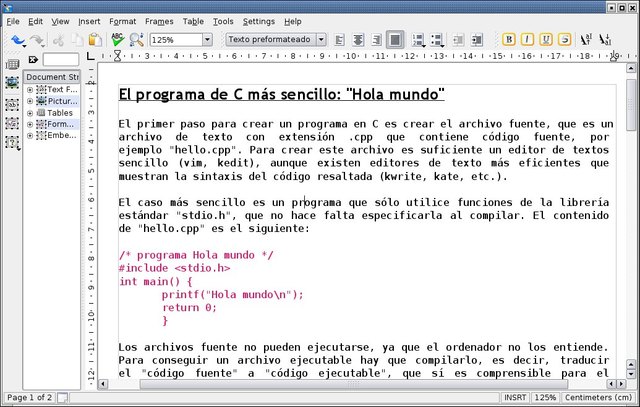This screenshot has width=640, height=407.
Task: Insert formula frame from sidebar
Action: click(x=12, y=123)
